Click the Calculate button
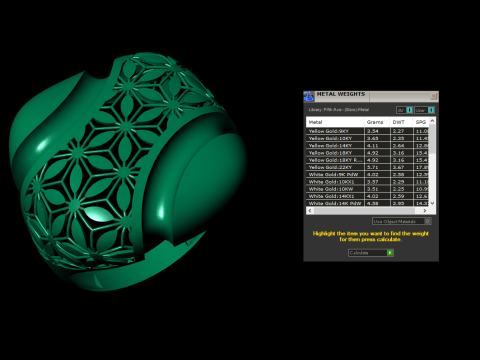Image resolution: width=480 pixels, height=360 pixels. 371,253
